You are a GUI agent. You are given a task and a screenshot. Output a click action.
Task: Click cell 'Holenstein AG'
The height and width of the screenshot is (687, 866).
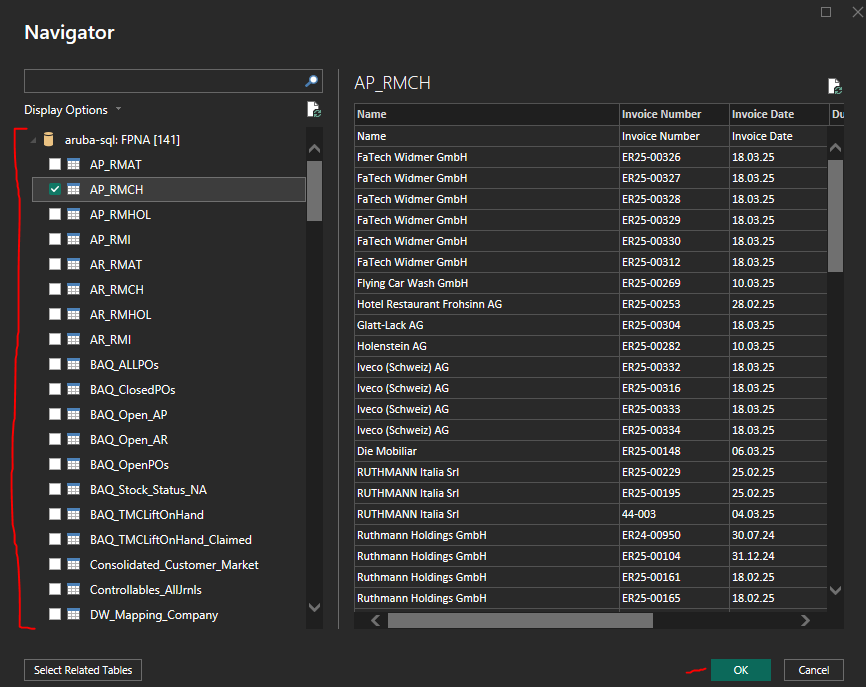click(x=487, y=346)
